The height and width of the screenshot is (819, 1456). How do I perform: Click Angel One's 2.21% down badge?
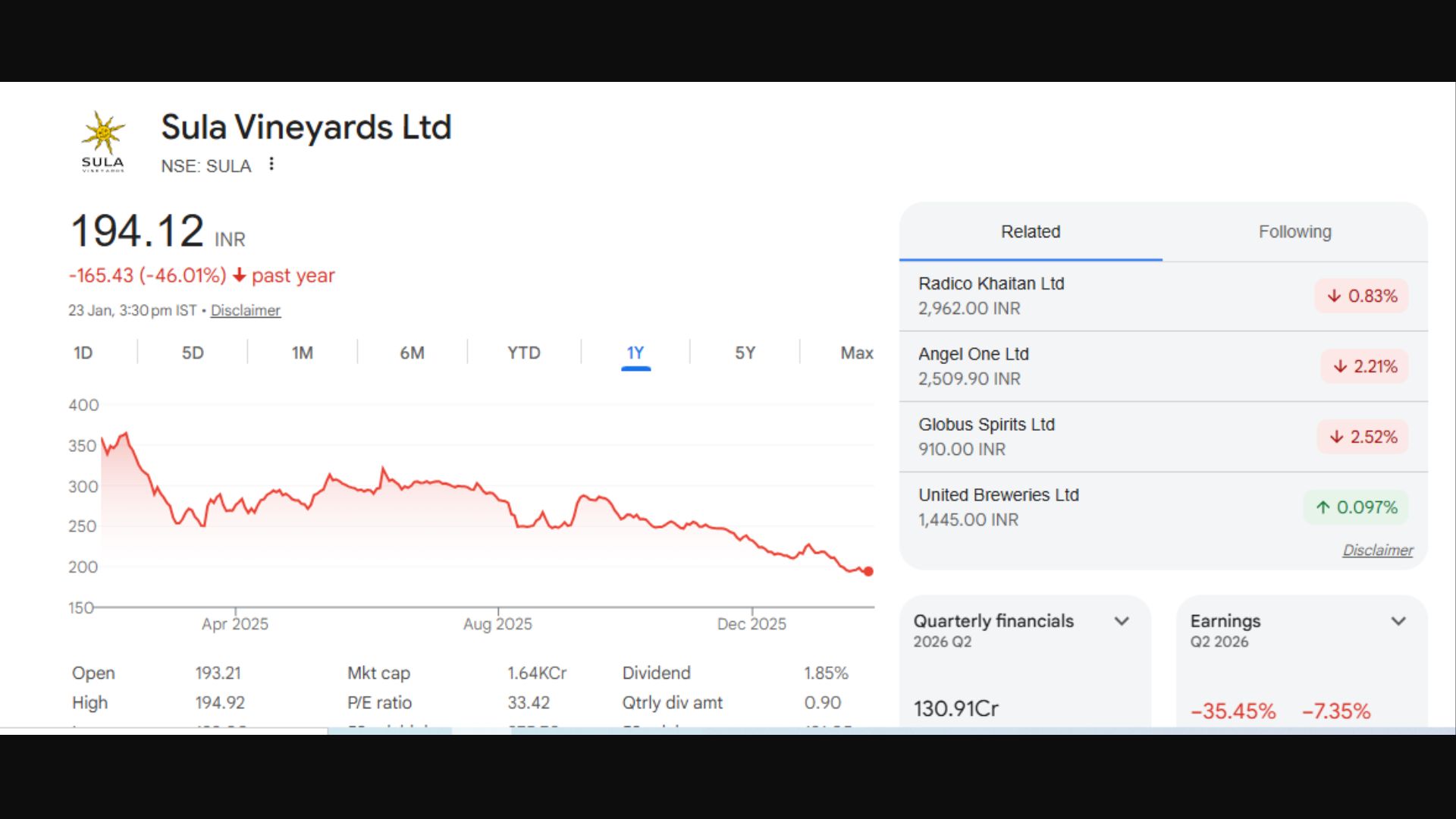[x=1364, y=366]
